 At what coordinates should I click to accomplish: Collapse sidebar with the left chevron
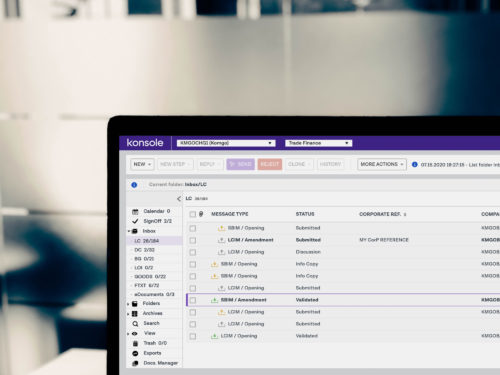179,199
